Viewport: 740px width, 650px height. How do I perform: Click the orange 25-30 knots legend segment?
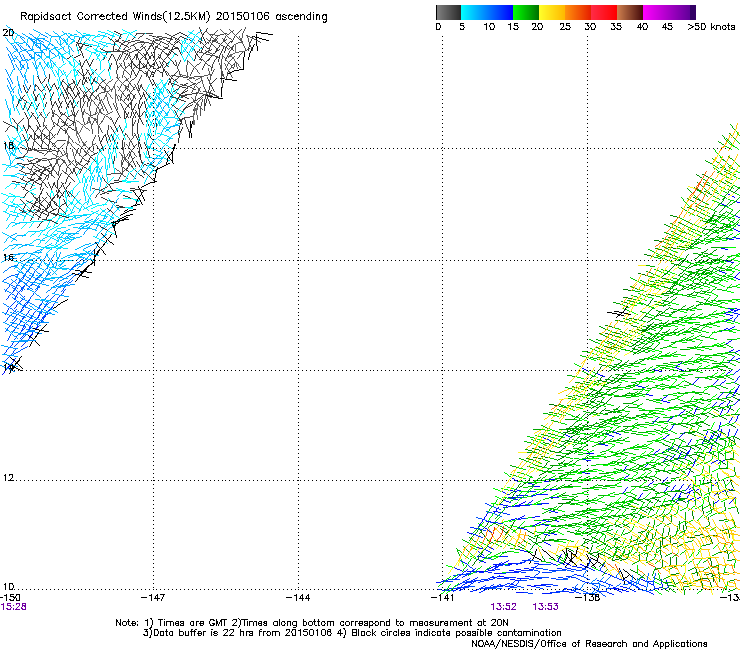[x=577, y=12]
